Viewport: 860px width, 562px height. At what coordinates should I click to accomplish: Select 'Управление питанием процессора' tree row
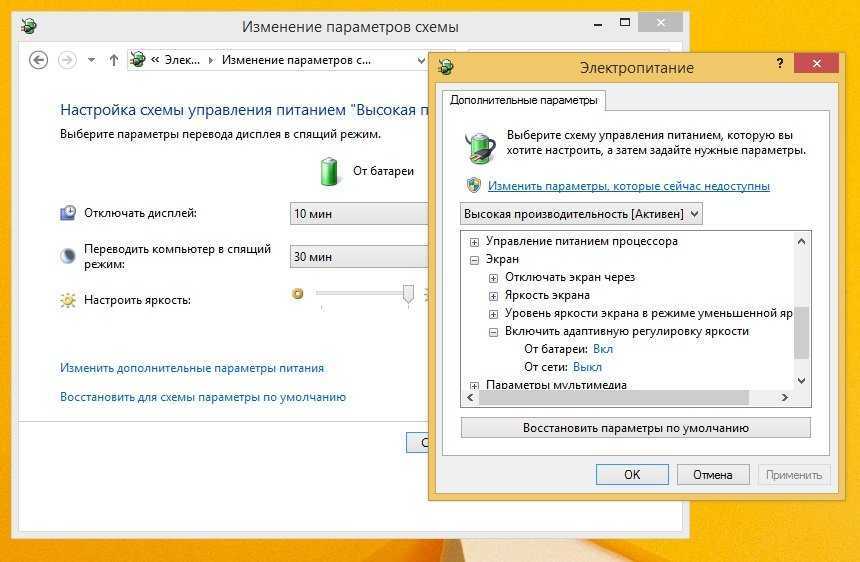pos(582,241)
